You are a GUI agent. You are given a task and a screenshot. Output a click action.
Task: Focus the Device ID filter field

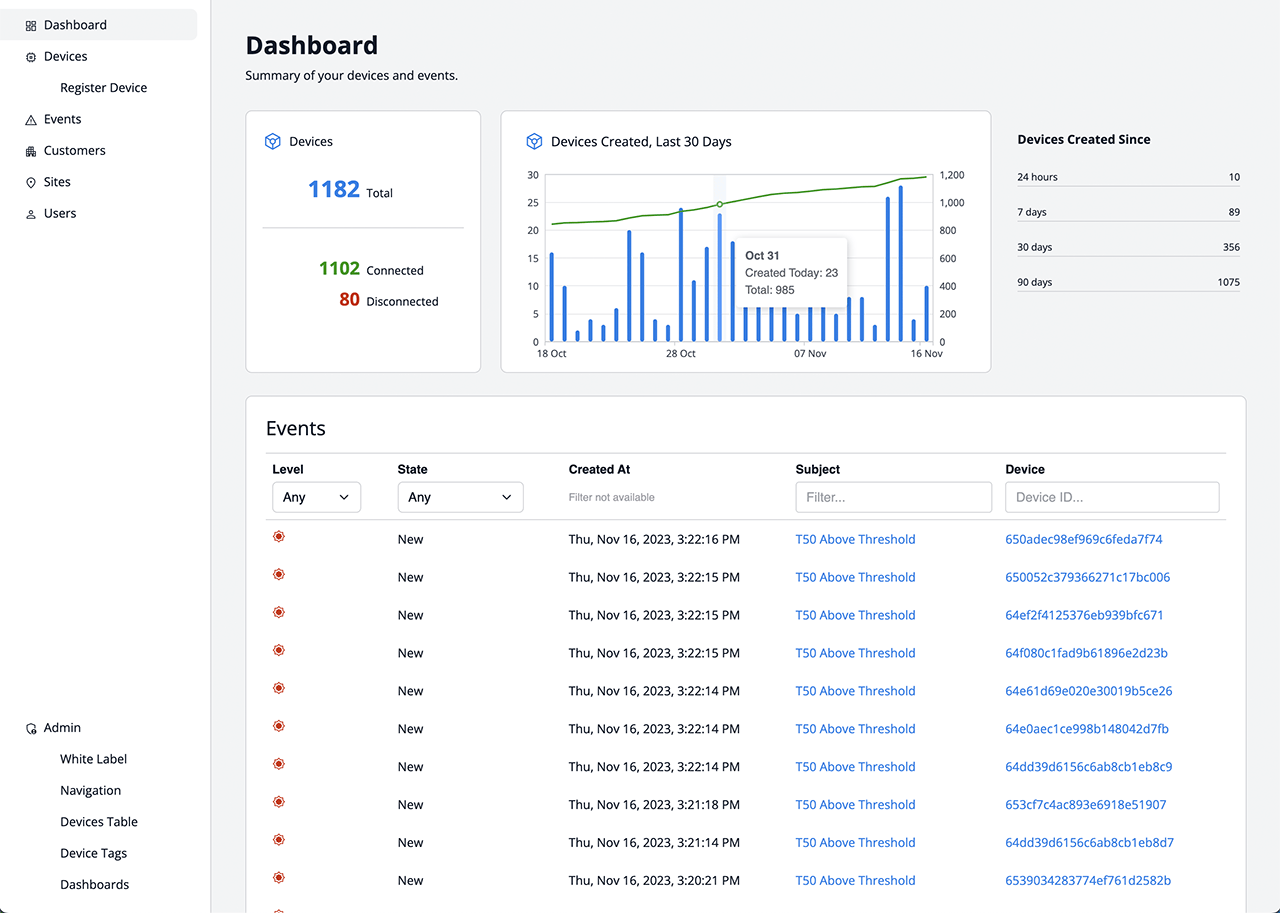(1112, 497)
